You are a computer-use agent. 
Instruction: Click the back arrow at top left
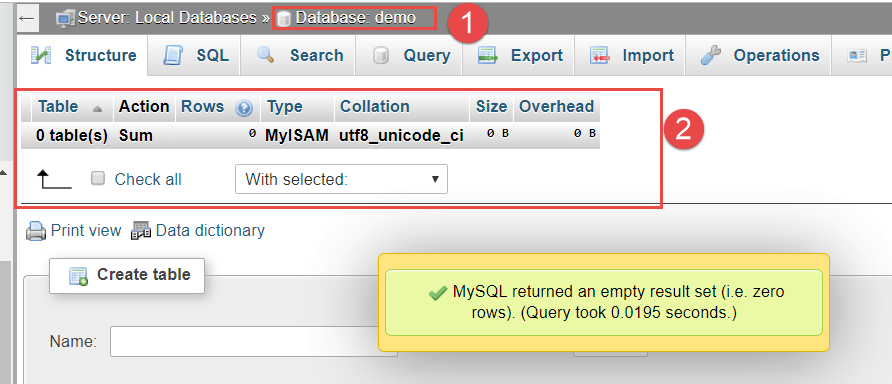pyautogui.click(x=27, y=18)
